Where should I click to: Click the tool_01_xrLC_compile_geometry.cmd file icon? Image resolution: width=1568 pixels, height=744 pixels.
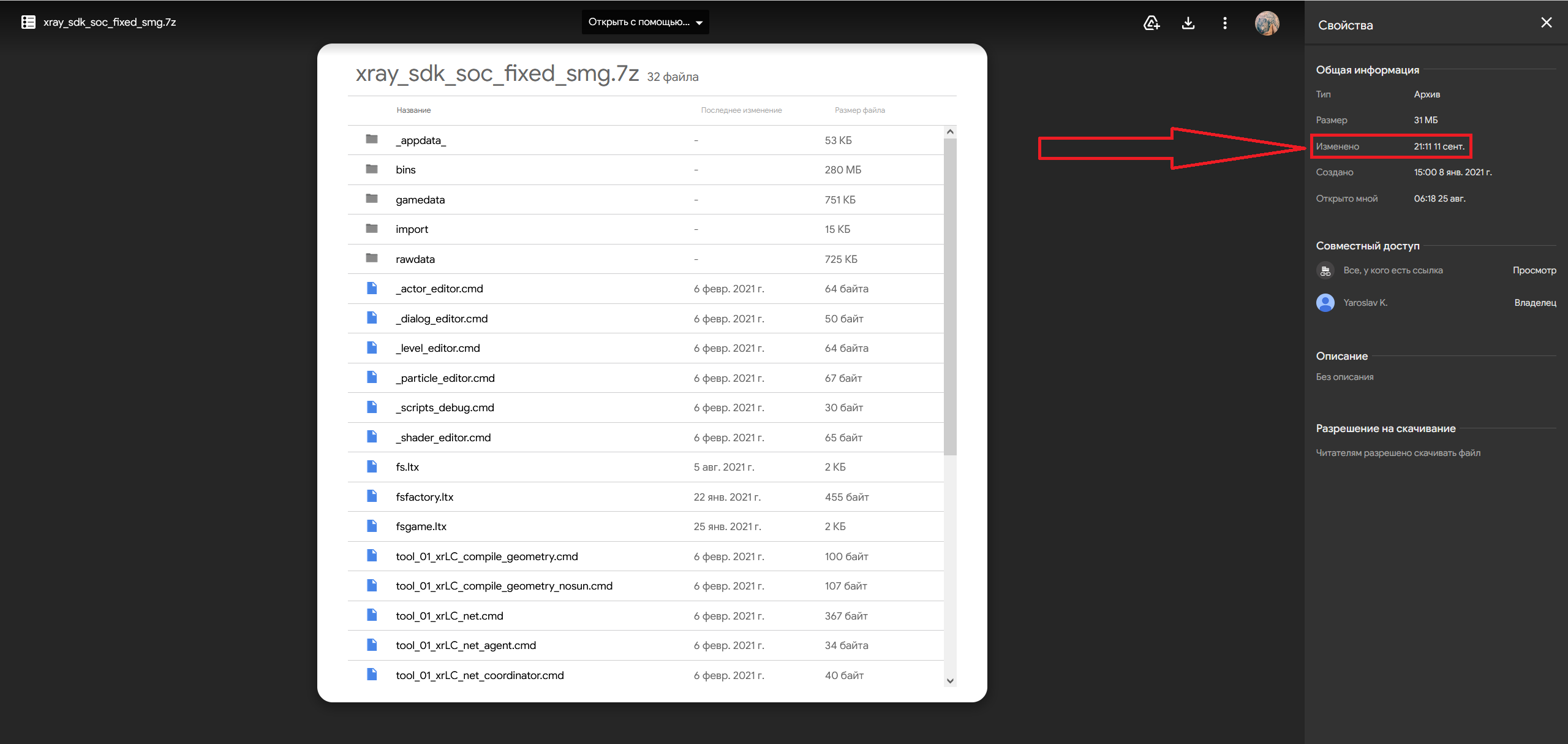[372, 555]
